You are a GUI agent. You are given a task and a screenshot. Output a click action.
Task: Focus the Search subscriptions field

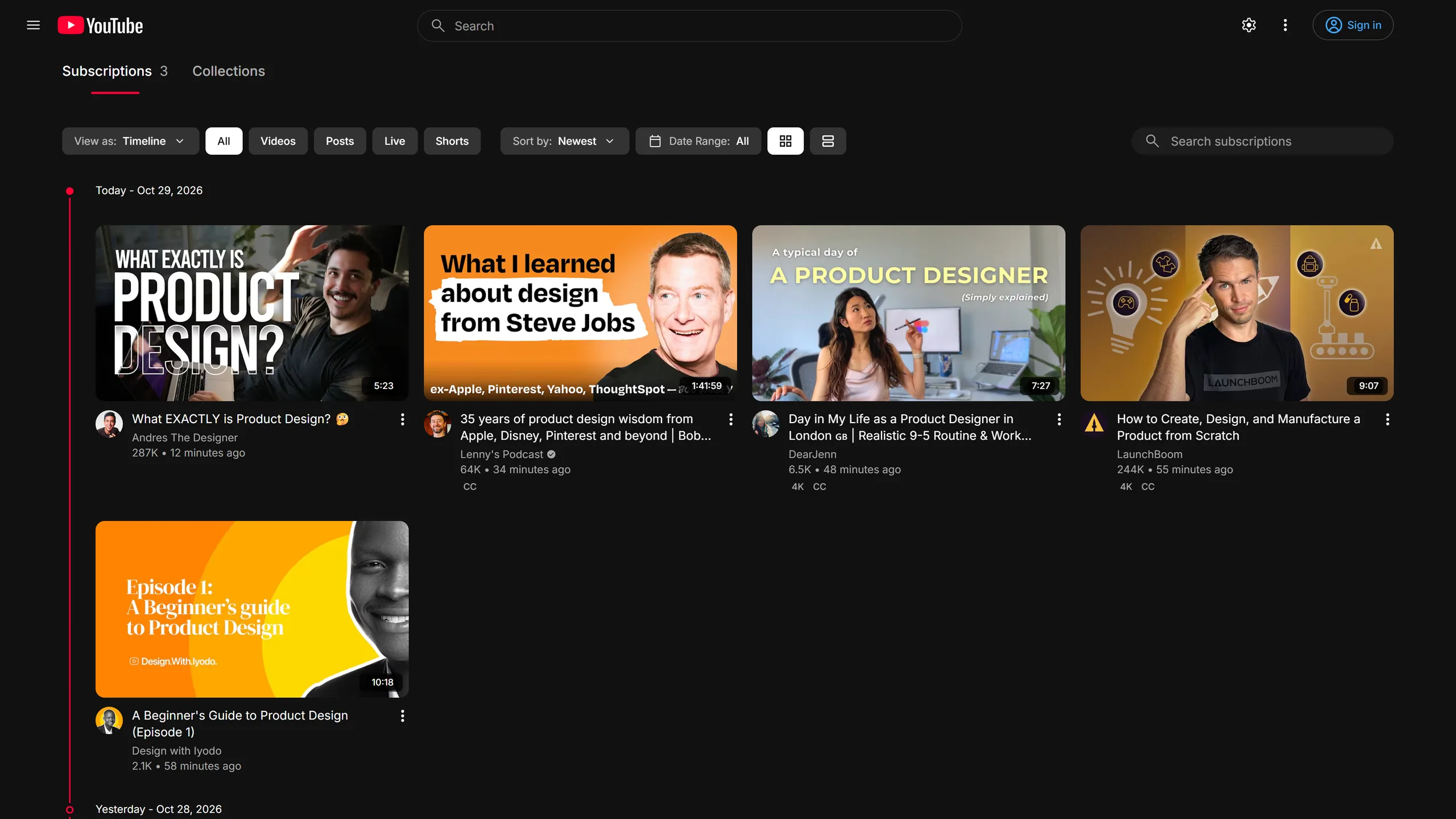pyautogui.click(x=1262, y=141)
